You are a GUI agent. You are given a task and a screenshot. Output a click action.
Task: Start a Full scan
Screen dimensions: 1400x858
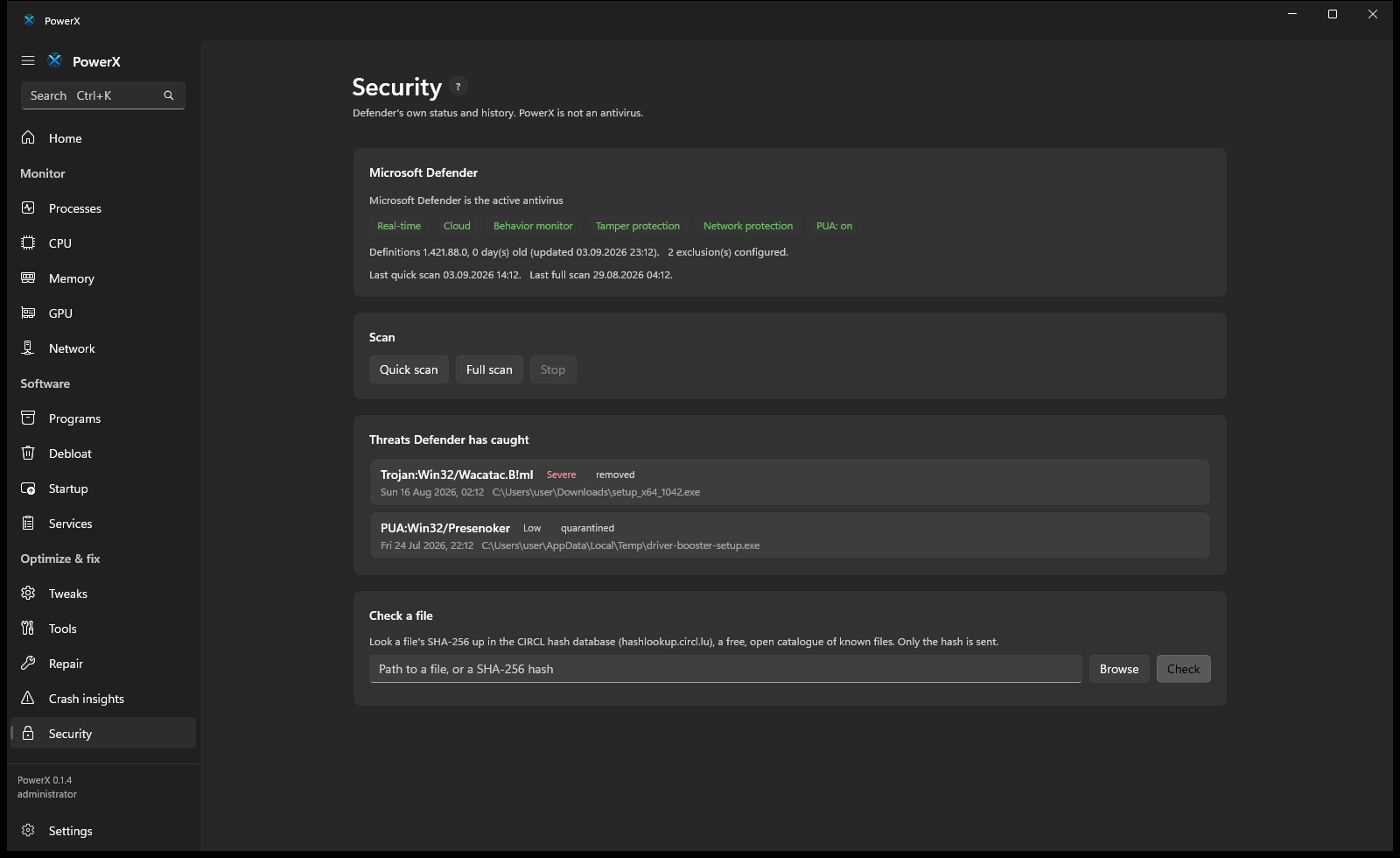[x=489, y=369]
